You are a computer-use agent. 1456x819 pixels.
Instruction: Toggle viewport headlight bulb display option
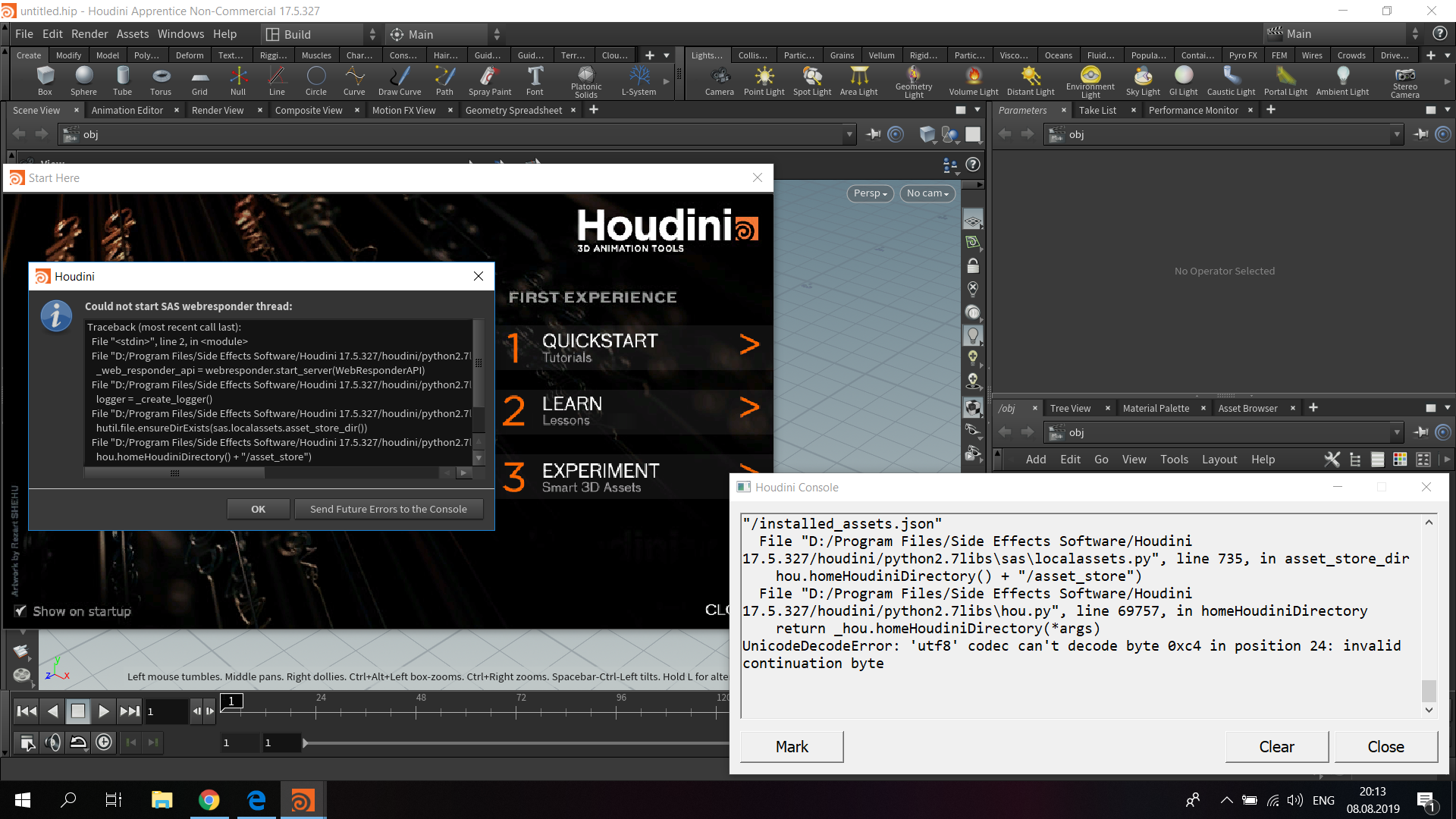click(973, 335)
